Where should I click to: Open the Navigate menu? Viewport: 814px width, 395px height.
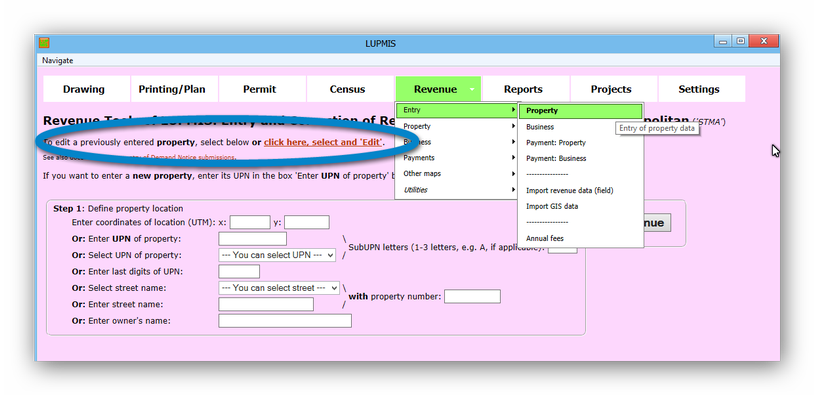58,60
